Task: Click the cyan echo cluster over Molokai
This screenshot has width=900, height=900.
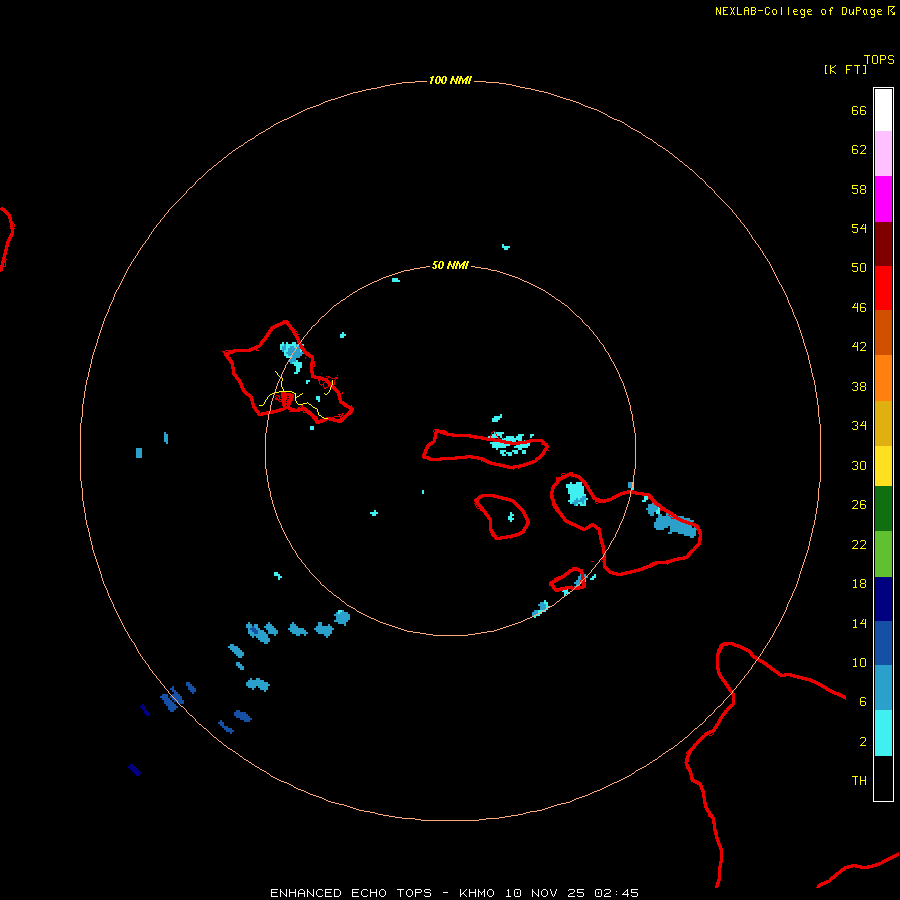Action: pyautogui.click(x=510, y=443)
